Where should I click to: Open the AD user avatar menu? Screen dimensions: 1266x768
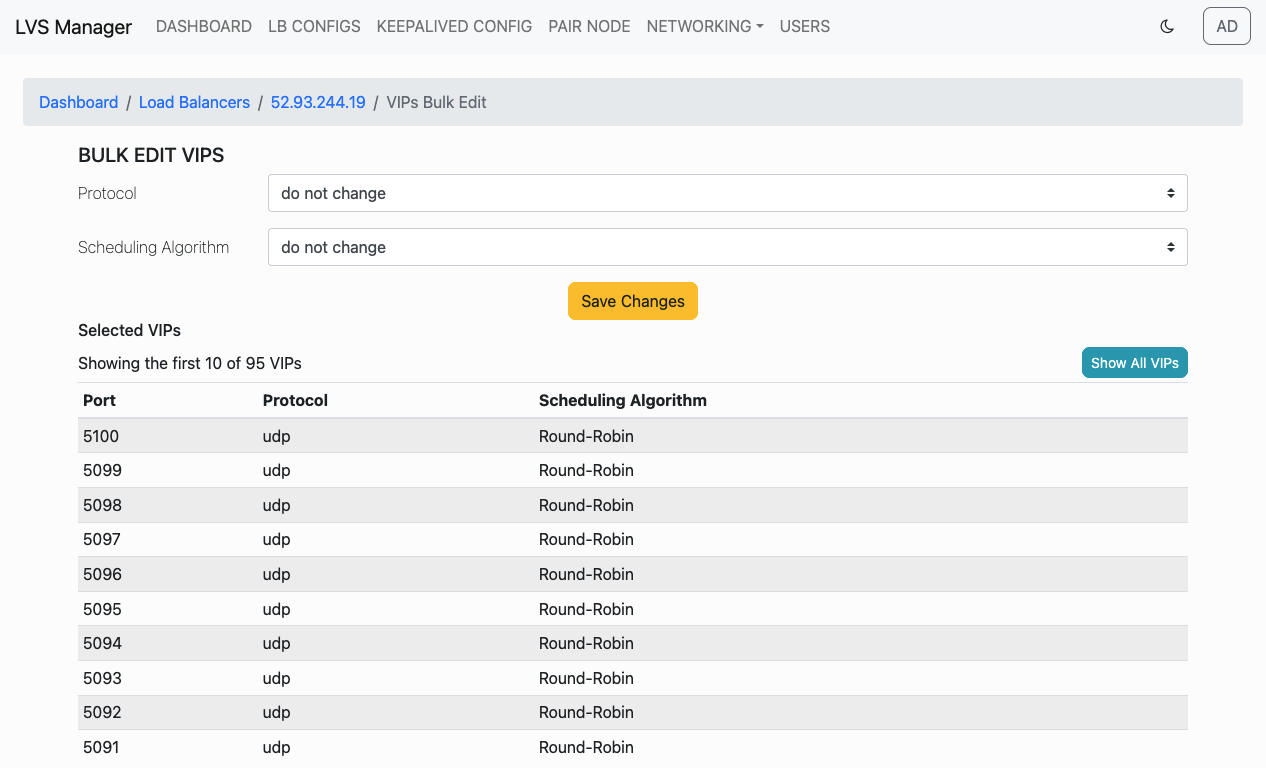pyautogui.click(x=1227, y=27)
